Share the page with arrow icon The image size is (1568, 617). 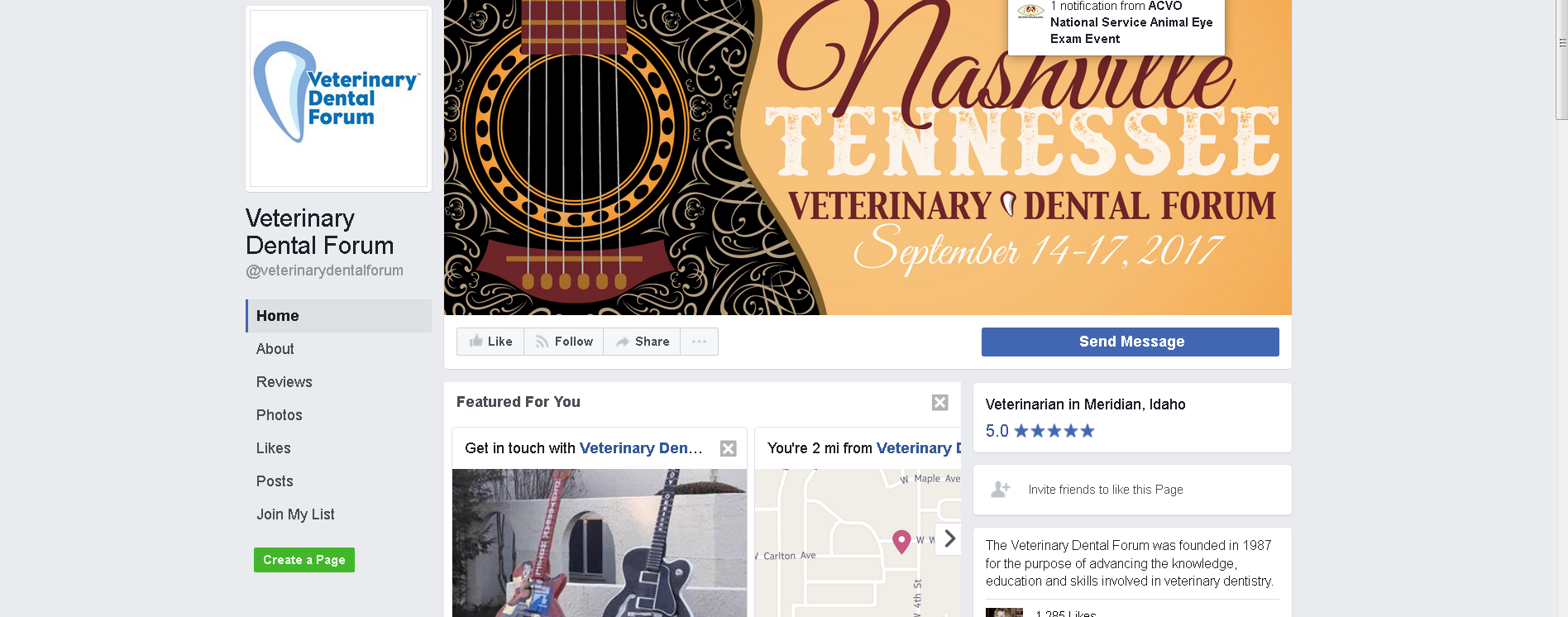pos(643,342)
